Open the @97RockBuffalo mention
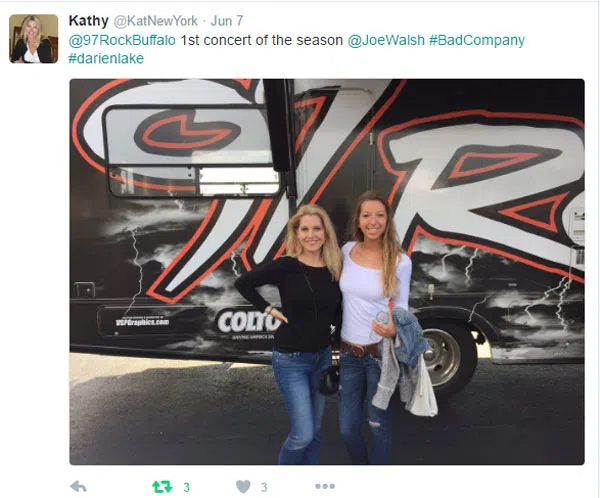Viewport: 600px width, 498px height. tap(122, 40)
